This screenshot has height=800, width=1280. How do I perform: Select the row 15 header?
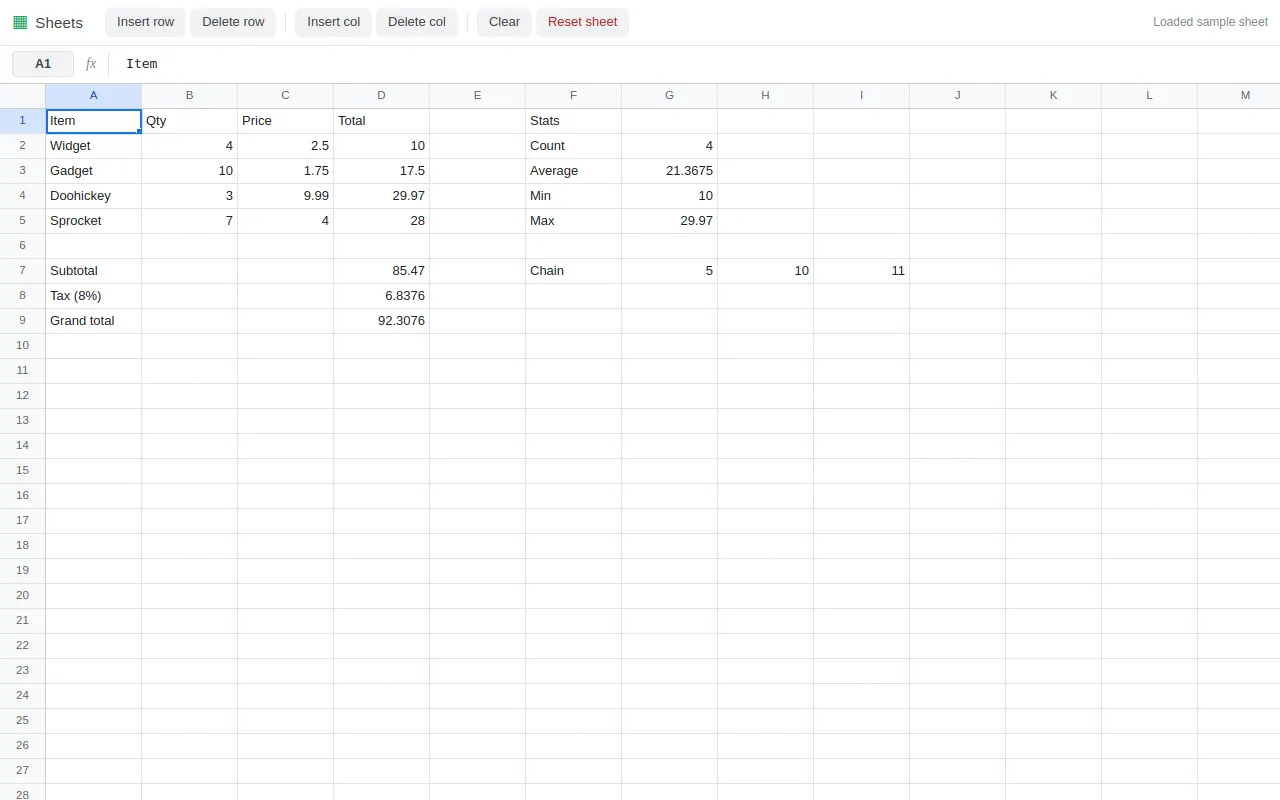pyautogui.click(x=23, y=471)
